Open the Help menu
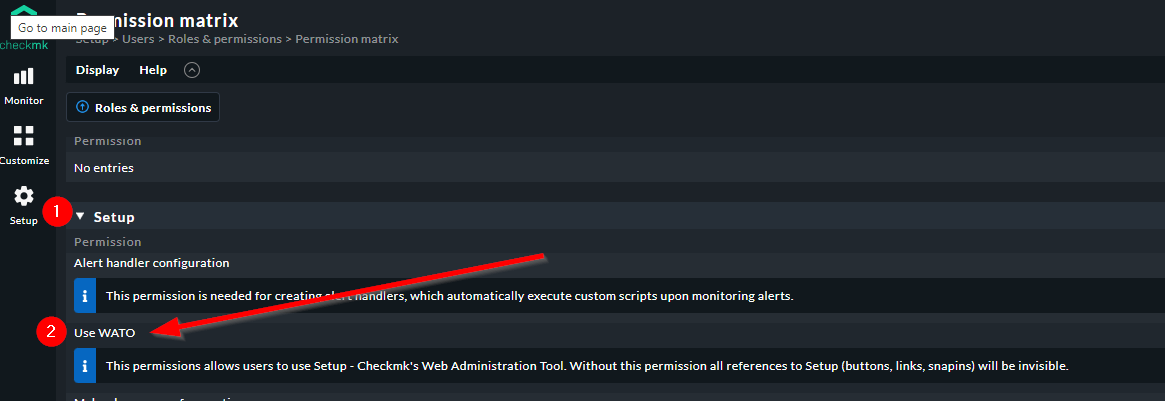 [153, 70]
